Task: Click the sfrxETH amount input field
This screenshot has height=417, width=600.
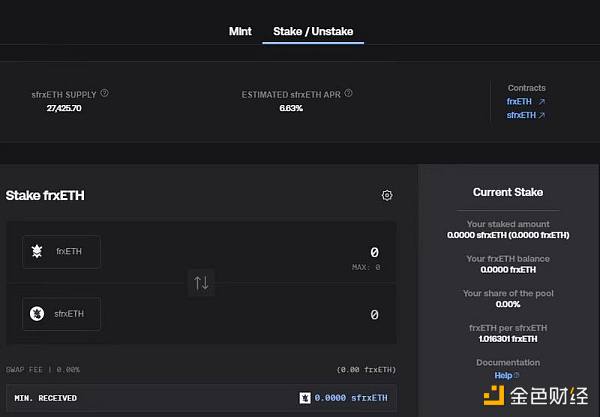Action: 374,314
